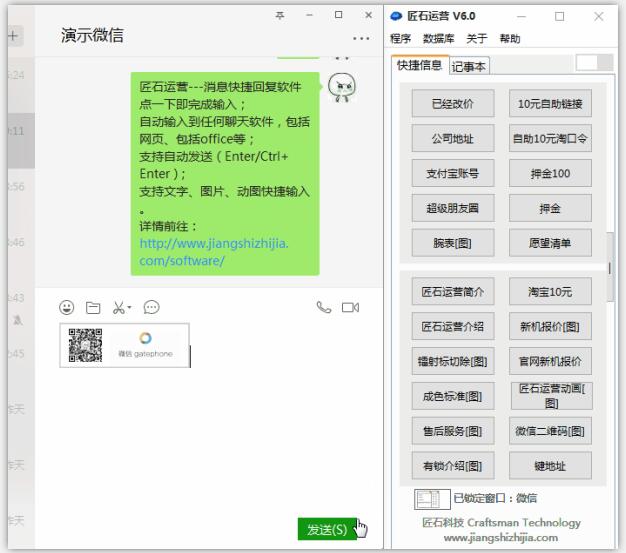
Task: Select the scissors screenshot tool
Action: (118, 308)
